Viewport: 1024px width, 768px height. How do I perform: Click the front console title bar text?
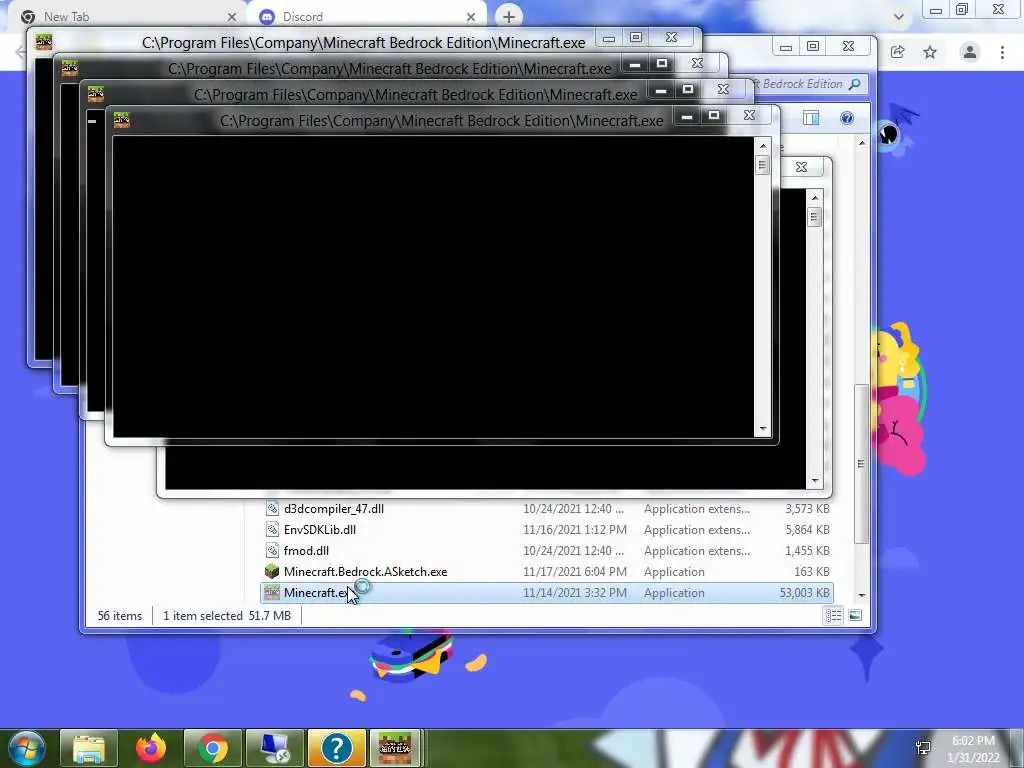click(441, 121)
